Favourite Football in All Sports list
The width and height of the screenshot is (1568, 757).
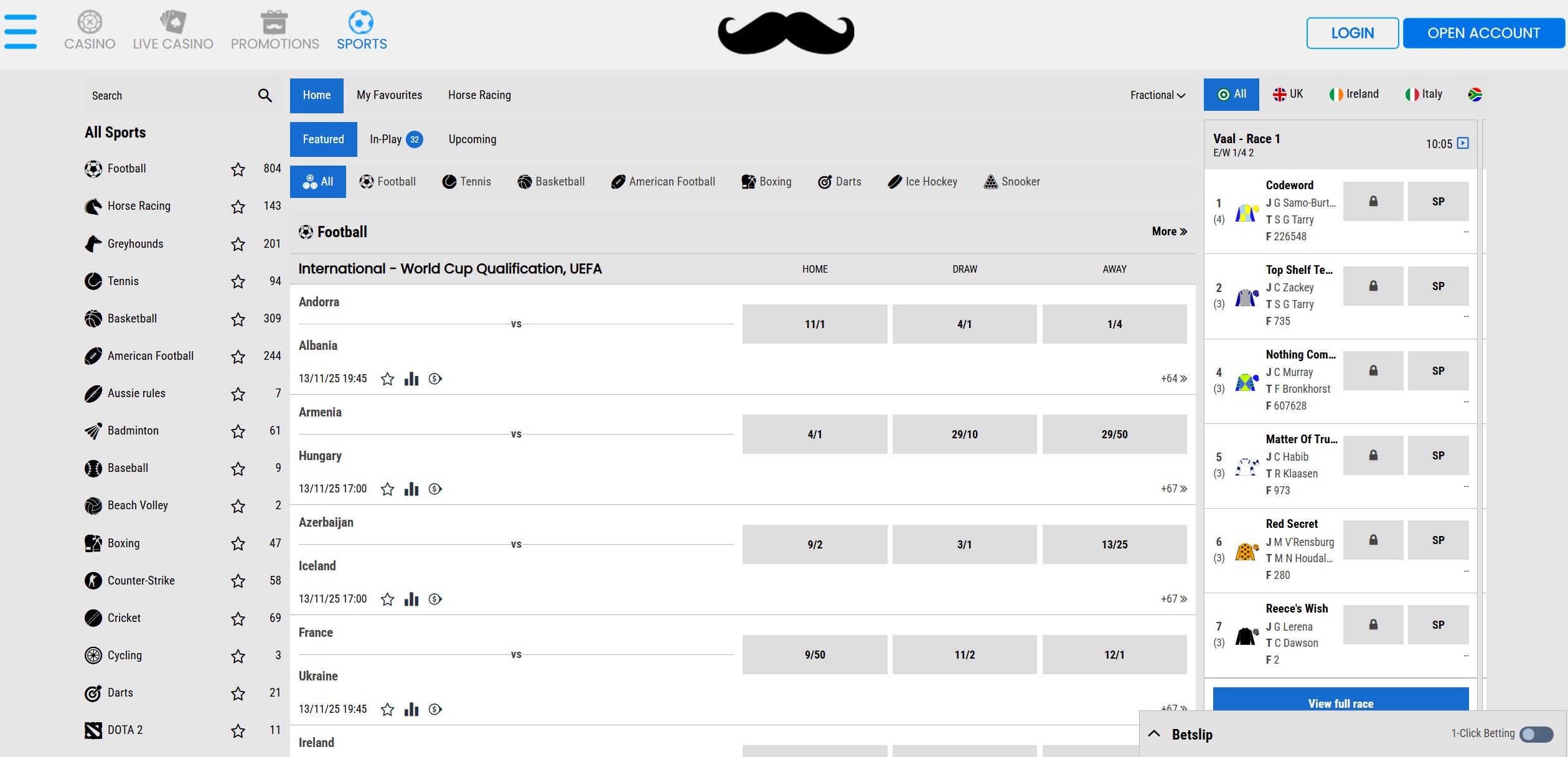click(x=238, y=169)
